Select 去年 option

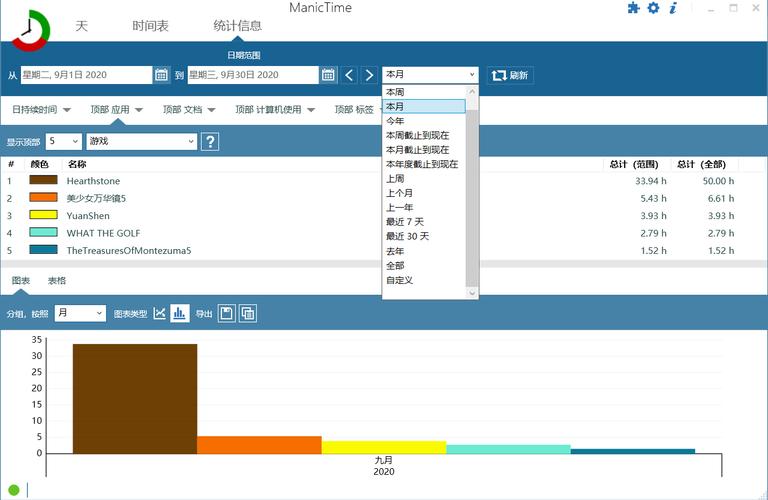[x=424, y=251]
